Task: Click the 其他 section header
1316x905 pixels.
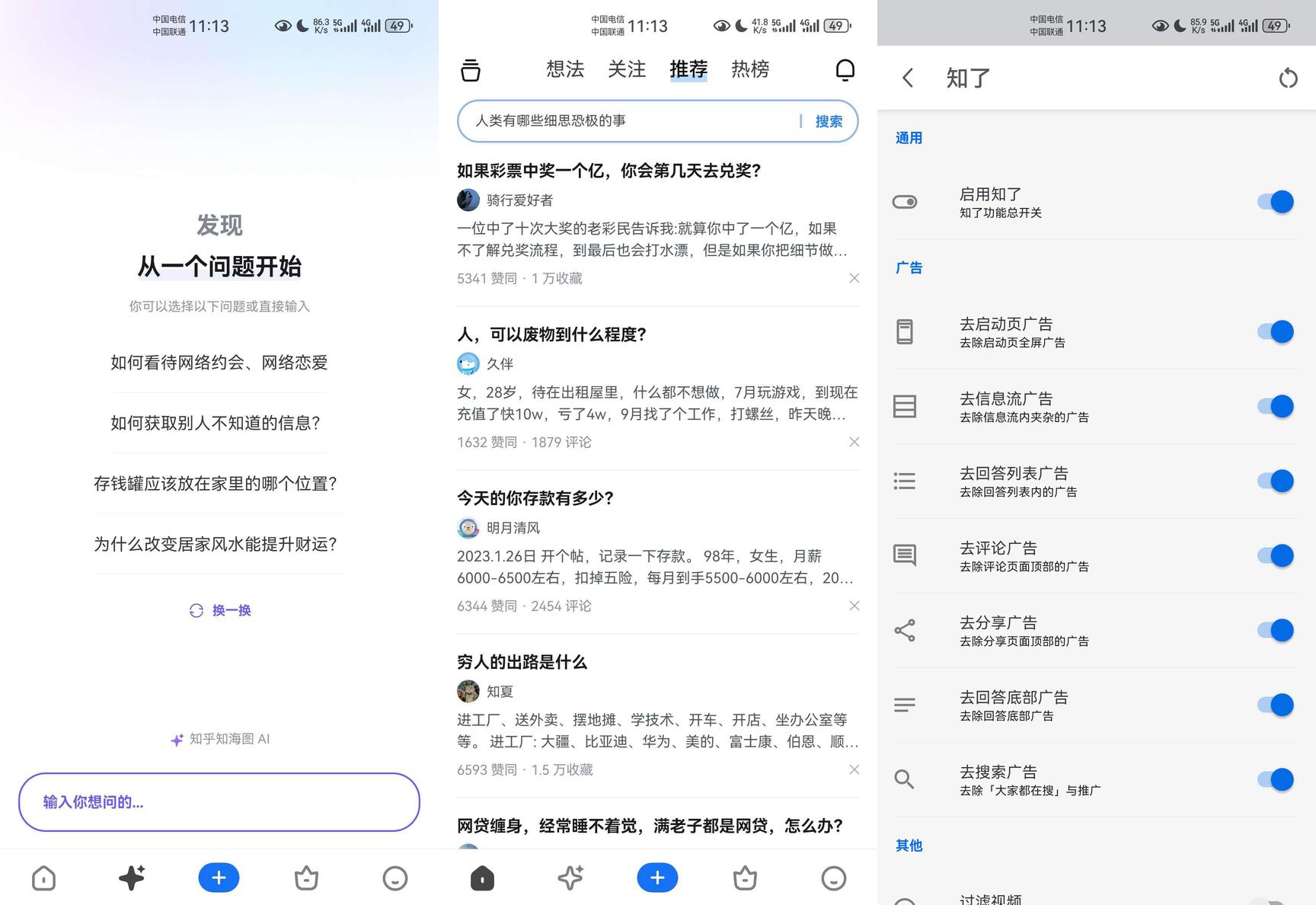Action: pos(909,846)
